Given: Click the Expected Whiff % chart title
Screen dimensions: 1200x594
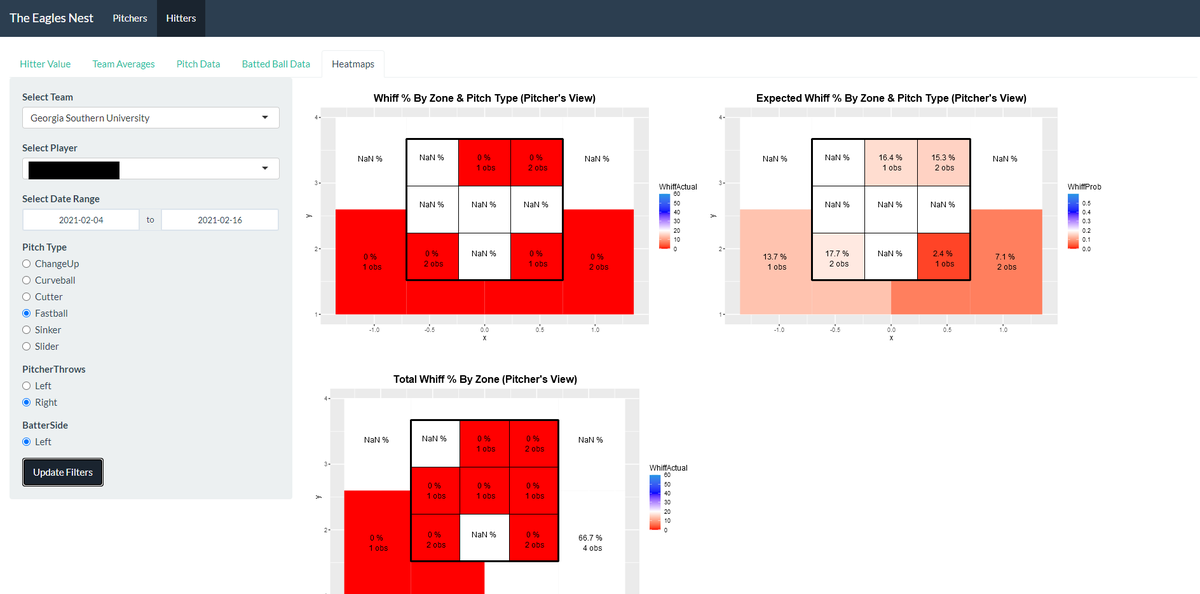Looking at the screenshot, I should 891,98.
